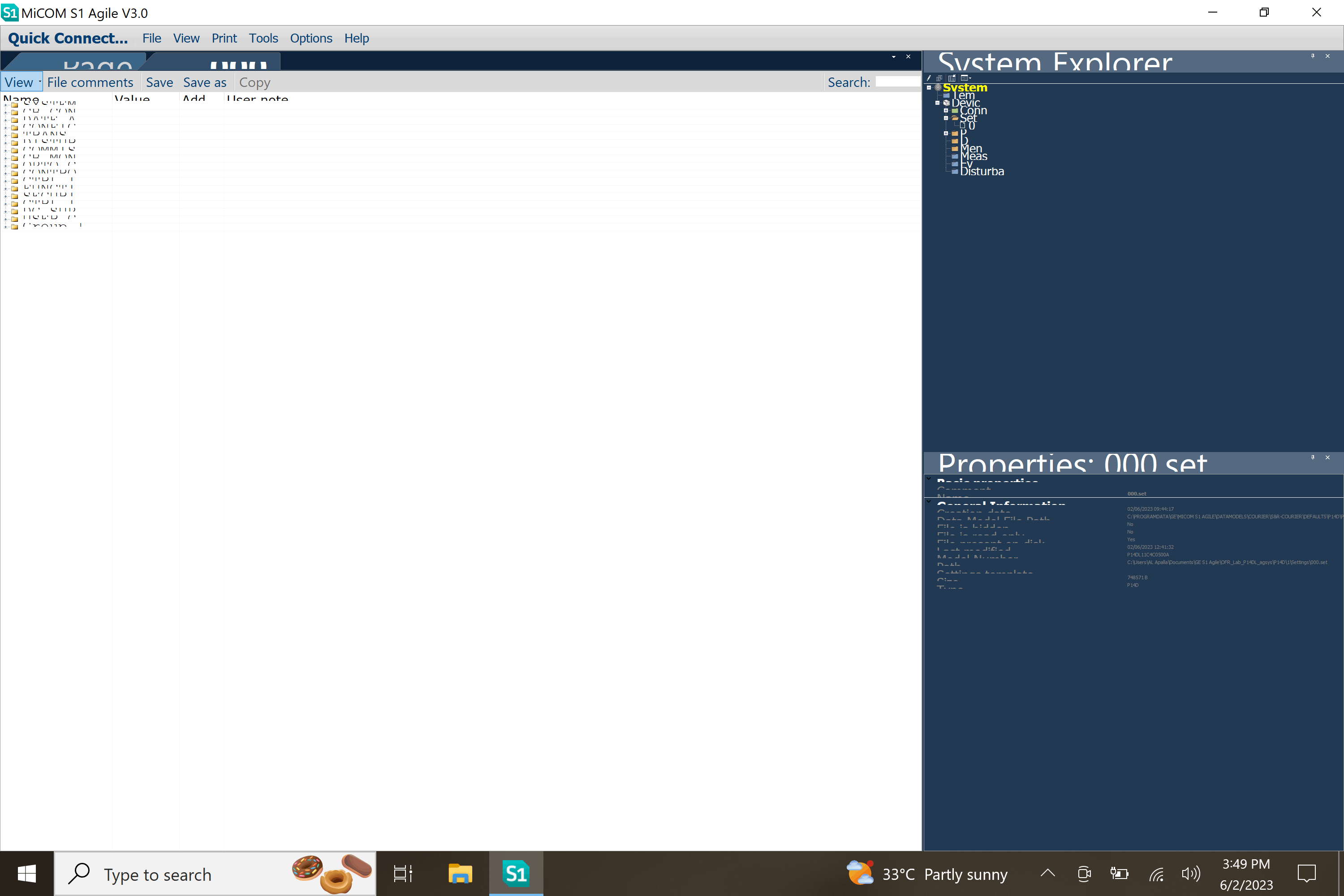Select the System root label

click(965, 87)
